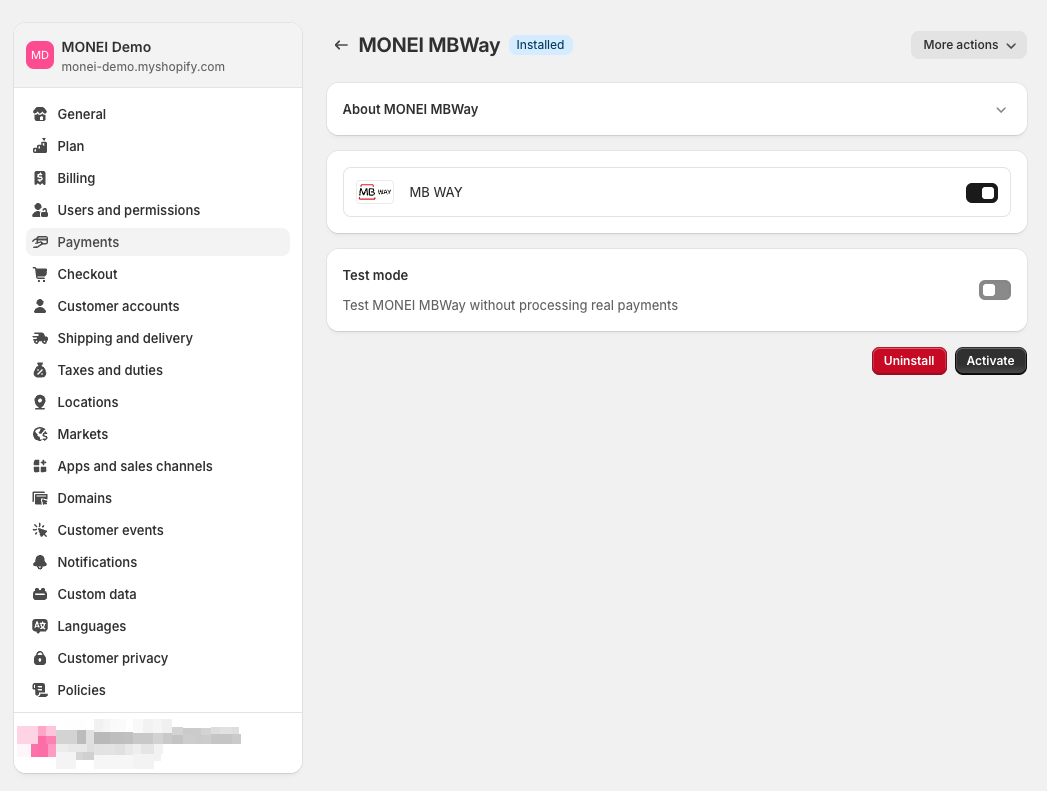1047x791 pixels.
Task: Open General settings label
Action: [x=81, y=114]
